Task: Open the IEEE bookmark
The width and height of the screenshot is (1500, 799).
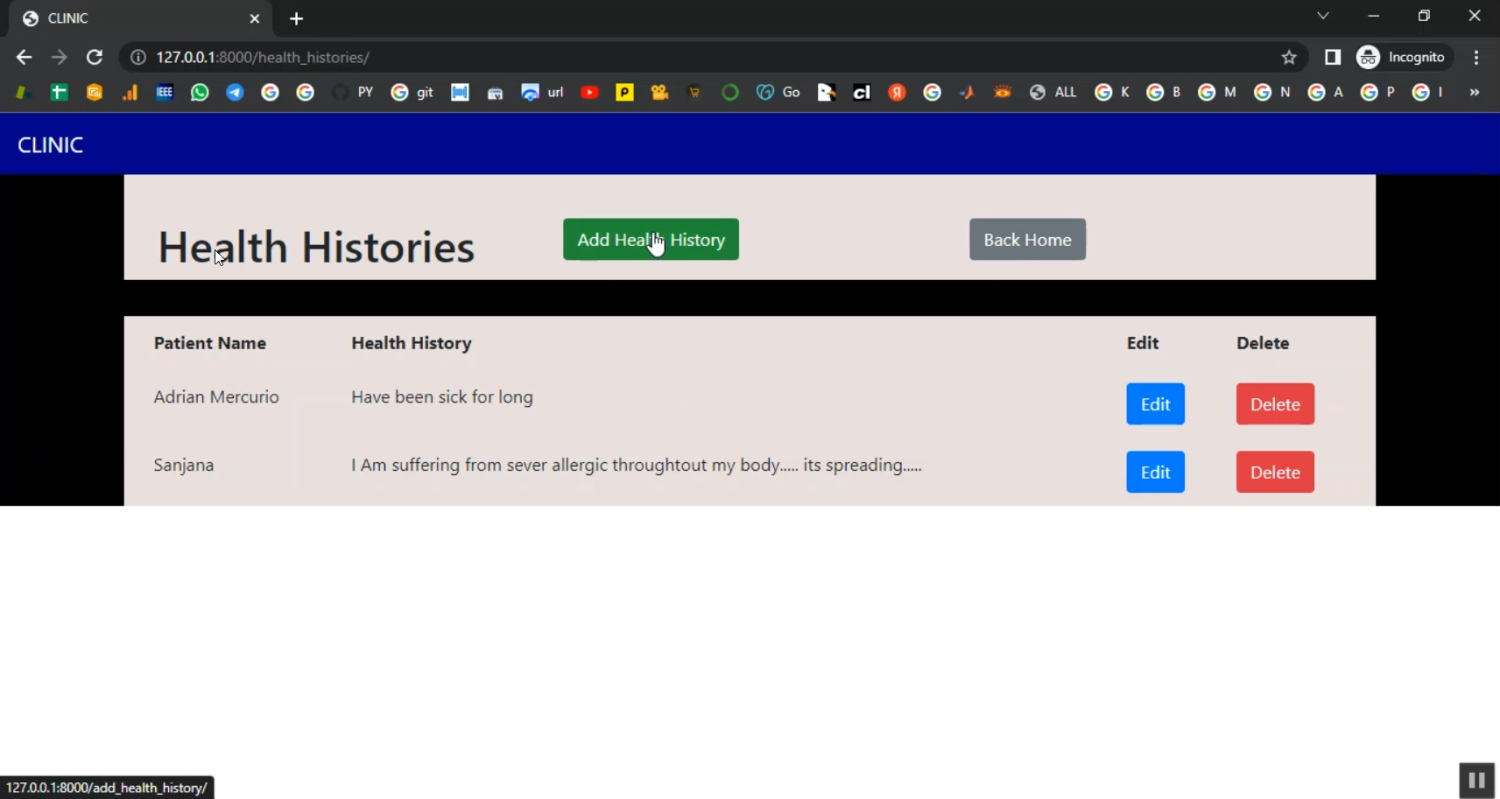Action: click(165, 92)
